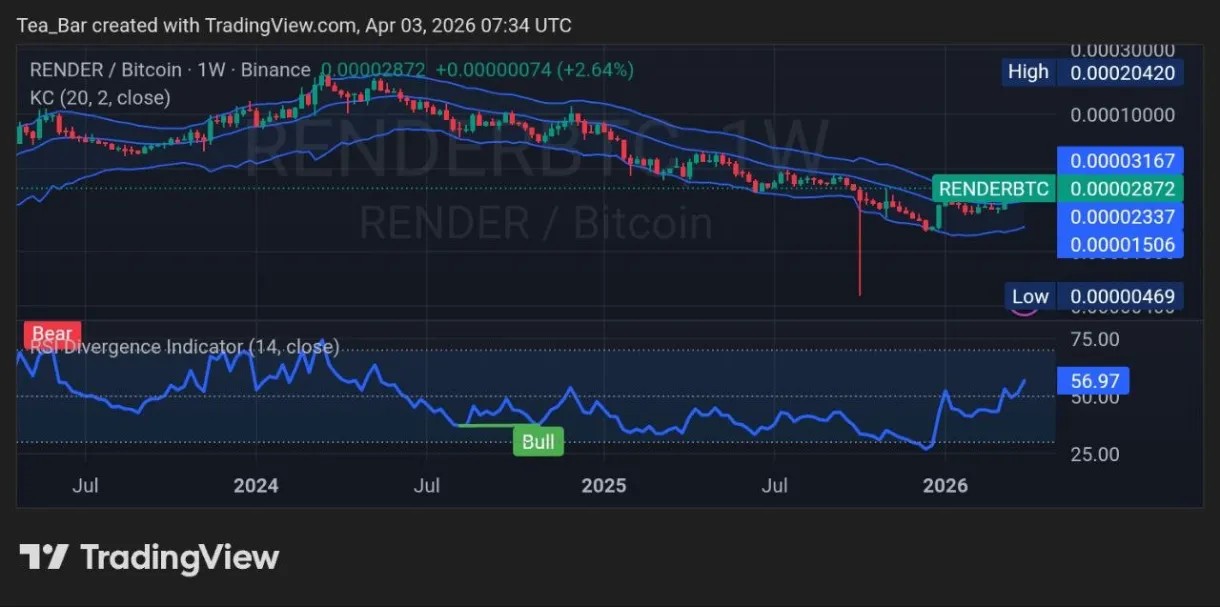Click the green 0.00002872 price axis label
Image resolution: width=1220 pixels, height=607 pixels.
pyautogui.click(x=1120, y=188)
